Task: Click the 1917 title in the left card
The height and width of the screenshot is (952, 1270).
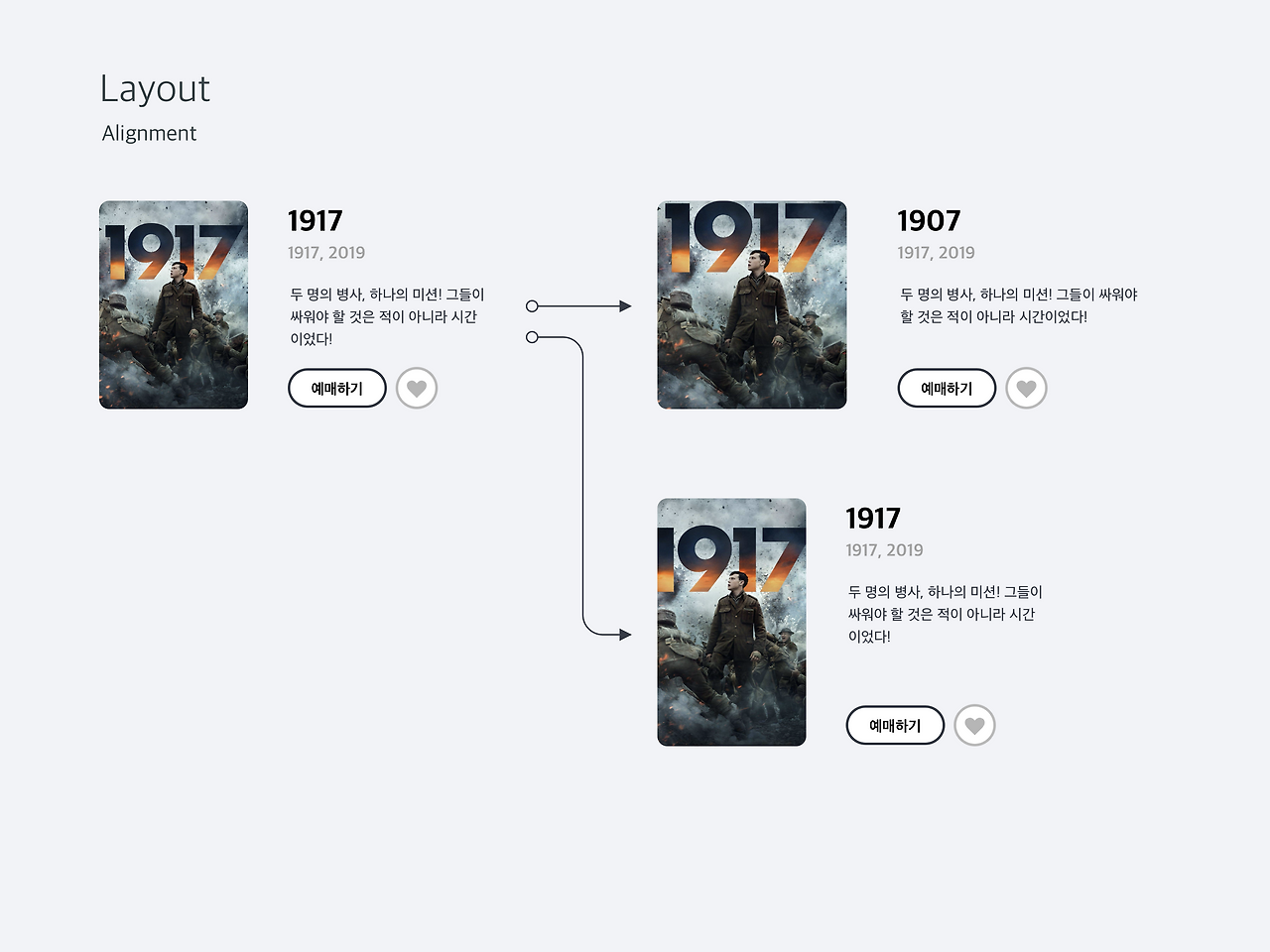Action: pyautogui.click(x=315, y=220)
